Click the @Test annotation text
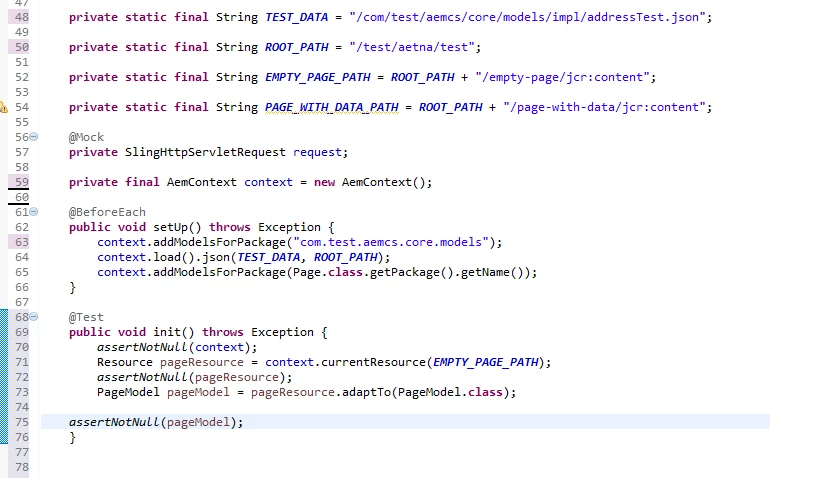This screenshot has height=478, width=819. (86, 317)
